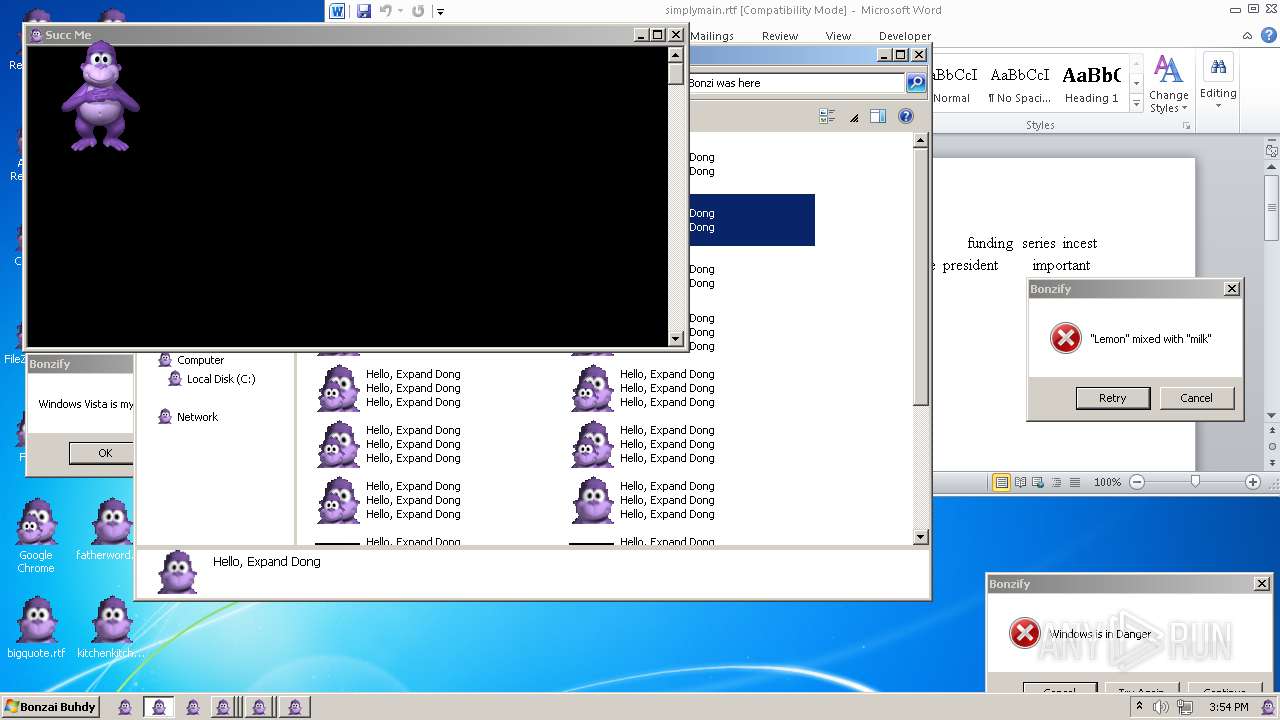Click the first Bonzi taskbar icon
1280x720 pixels.
click(125, 708)
